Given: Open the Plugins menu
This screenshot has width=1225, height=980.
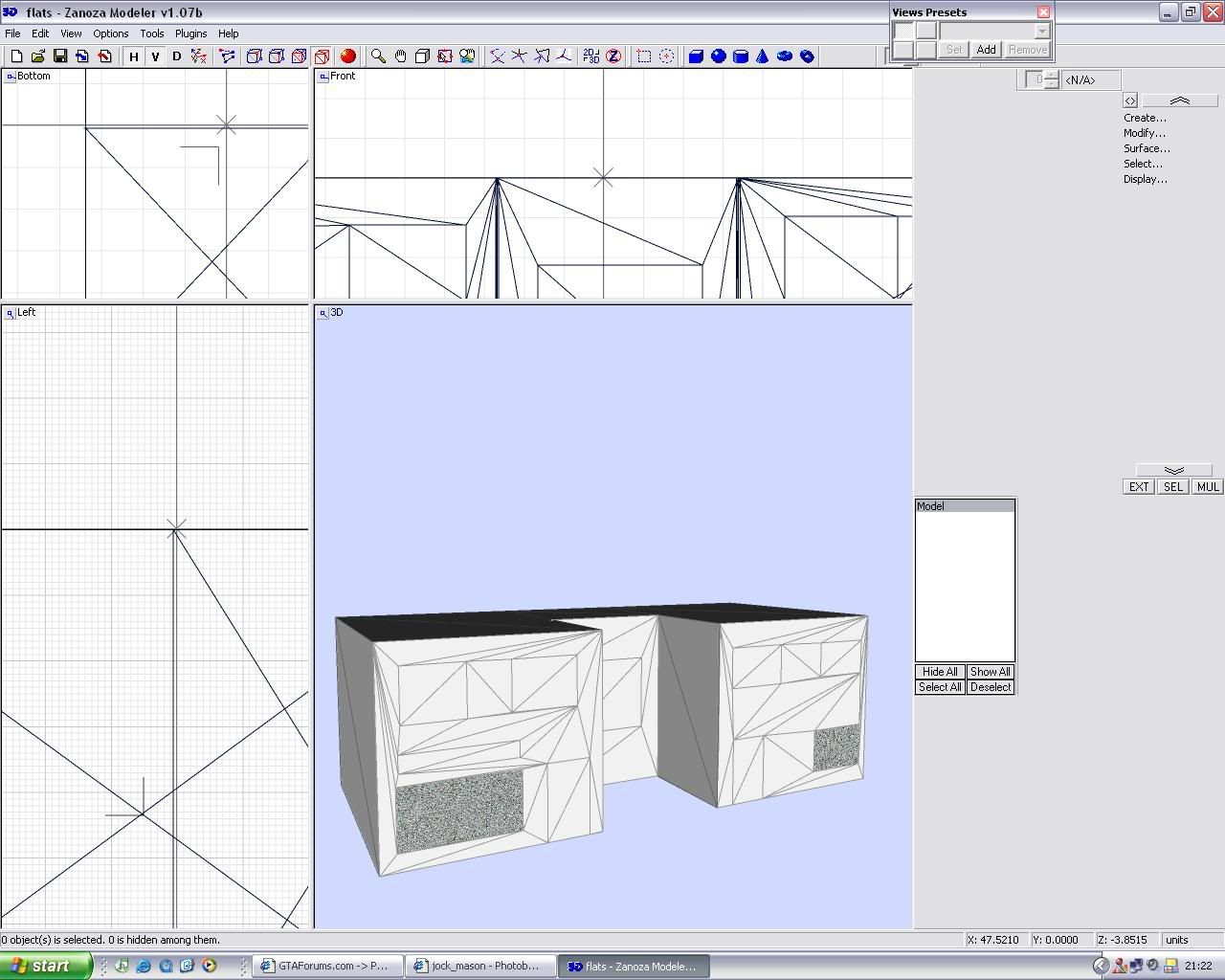Looking at the screenshot, I should 190,33.
